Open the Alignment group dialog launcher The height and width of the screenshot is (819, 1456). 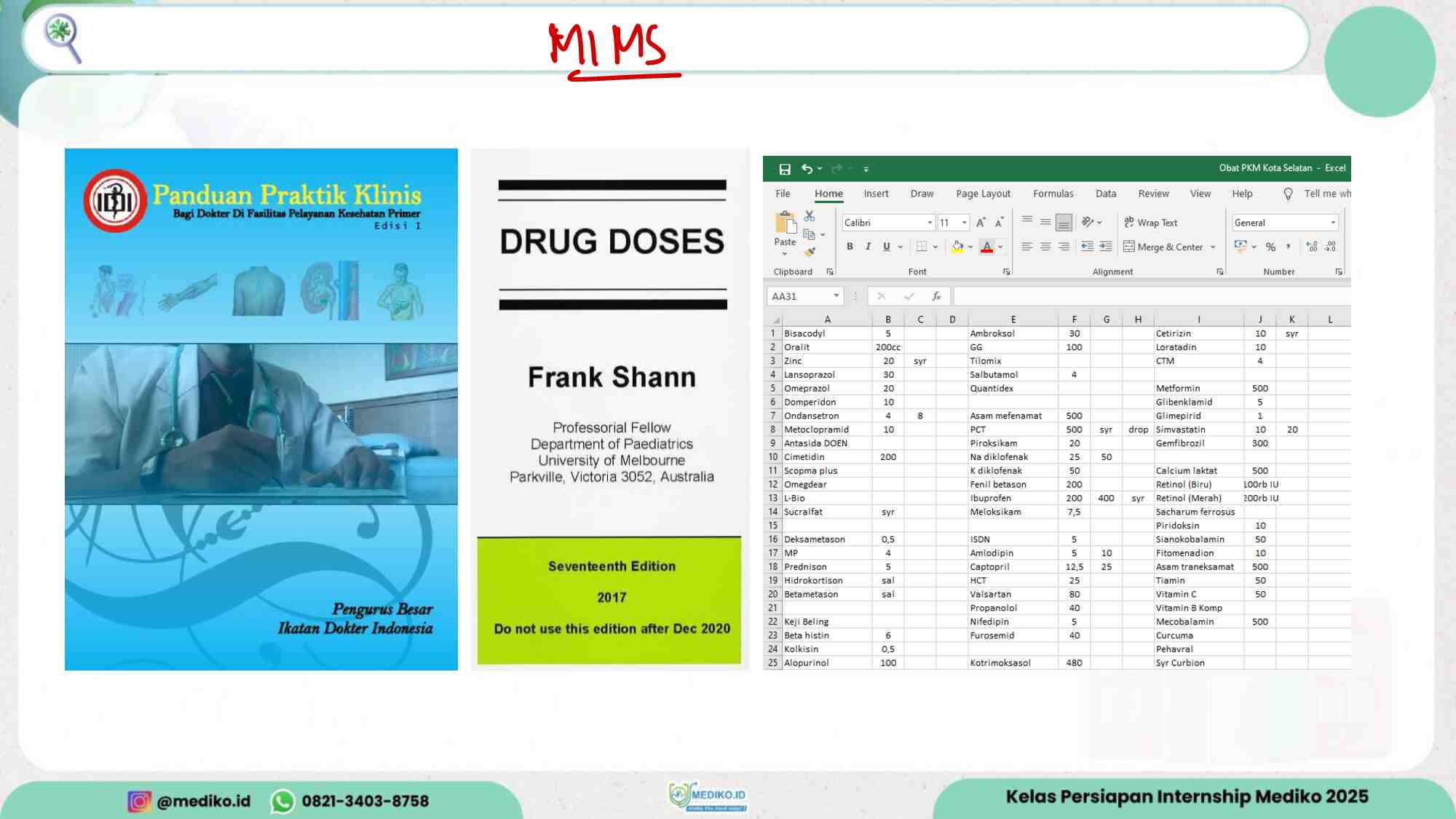pyautogui.click(x=1220, y=272)
